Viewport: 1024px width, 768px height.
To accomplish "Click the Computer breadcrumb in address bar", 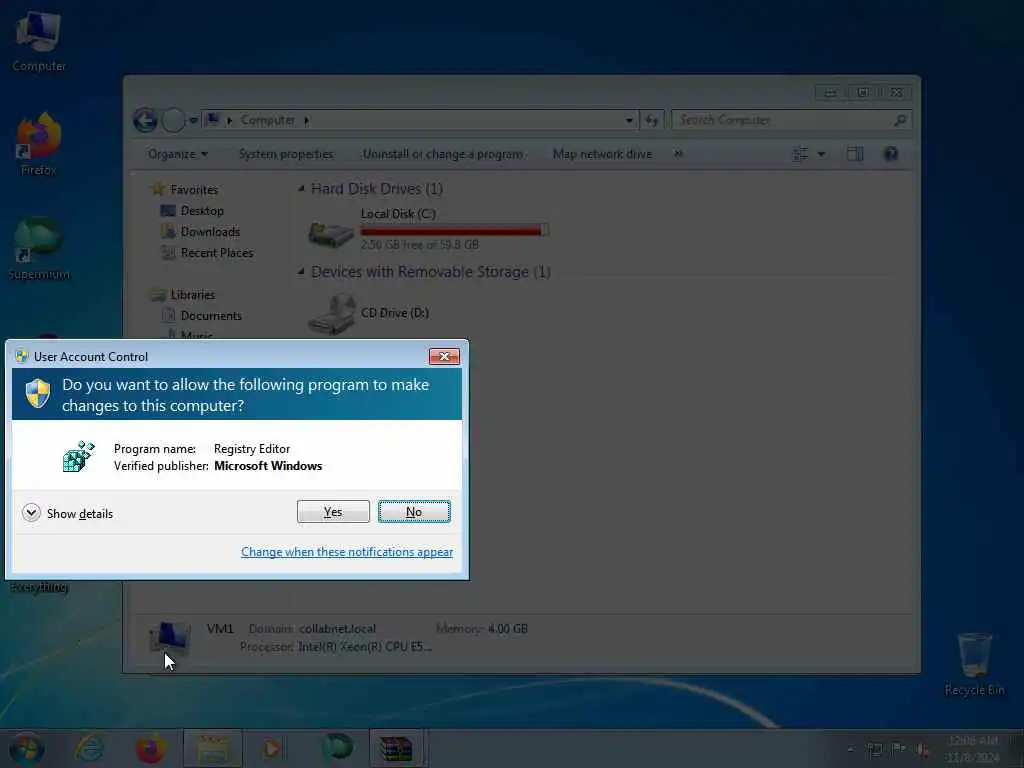I will 268,120.
